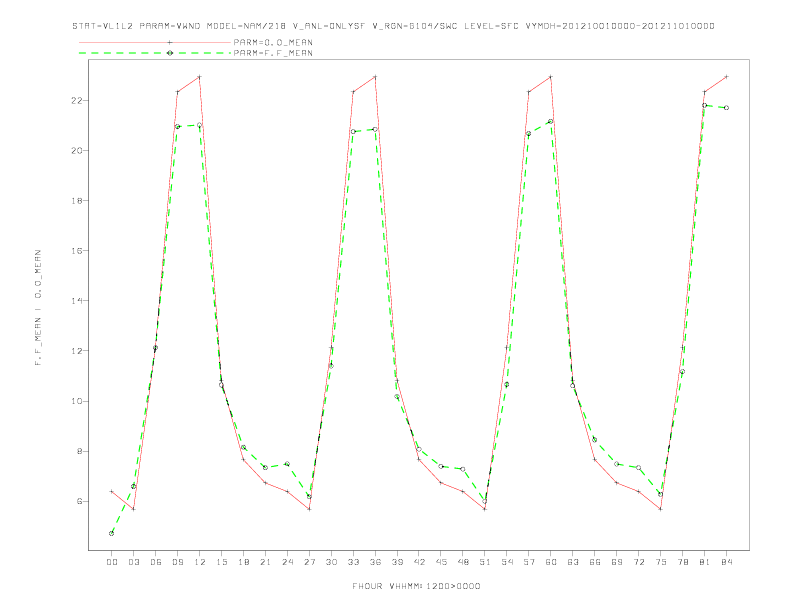
Task: Click x-axis forecast hour label 27
Action: (309, 562)
